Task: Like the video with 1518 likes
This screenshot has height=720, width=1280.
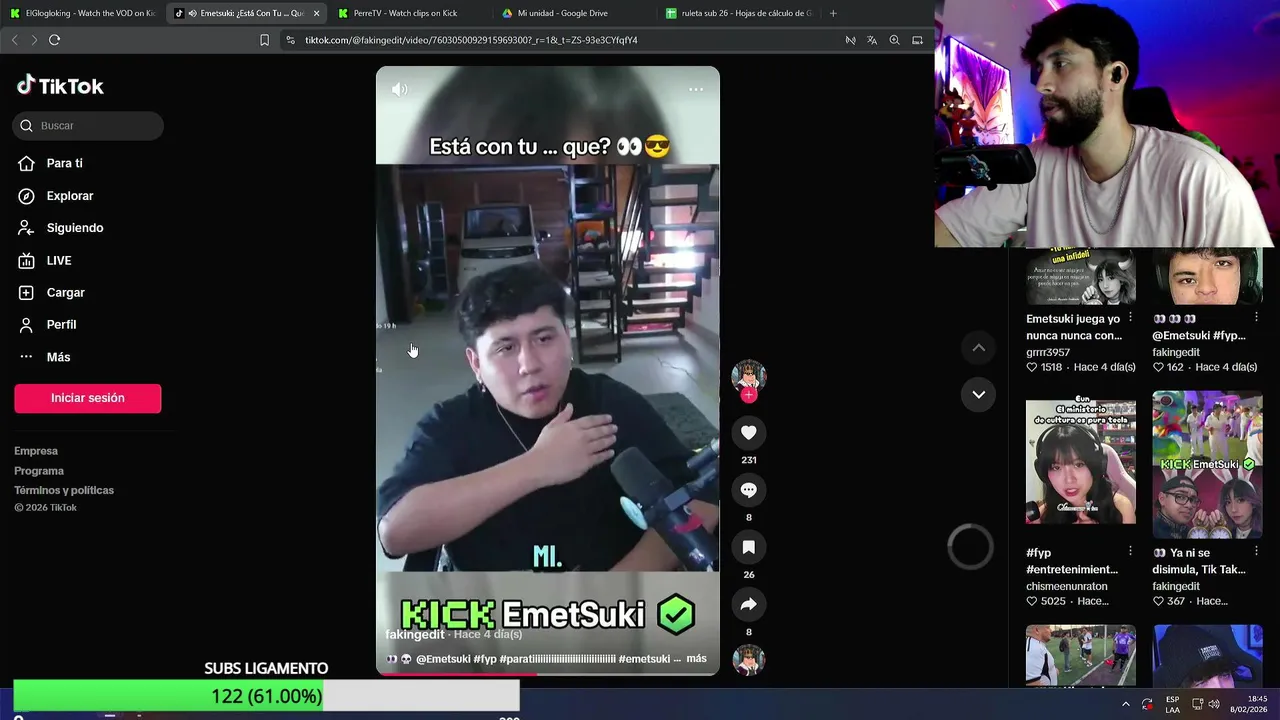Action: pyautogui.click(x=1032, y=367)
